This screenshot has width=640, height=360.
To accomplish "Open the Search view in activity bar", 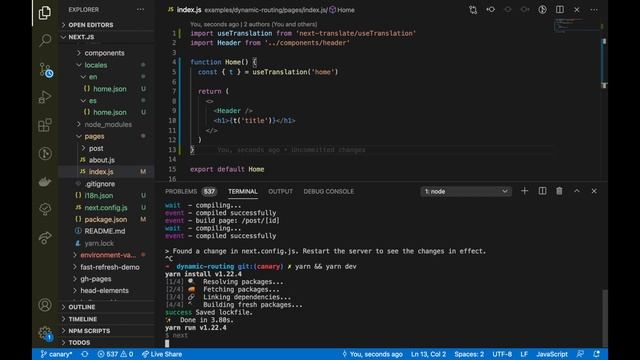I will 45,40.
